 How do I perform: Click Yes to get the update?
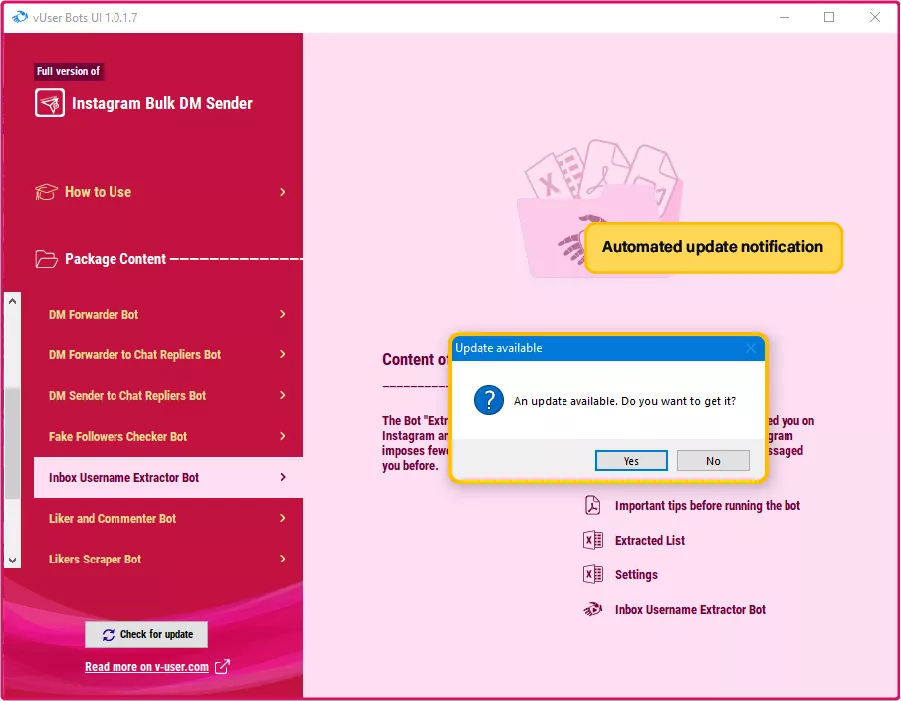coord(631,461)
